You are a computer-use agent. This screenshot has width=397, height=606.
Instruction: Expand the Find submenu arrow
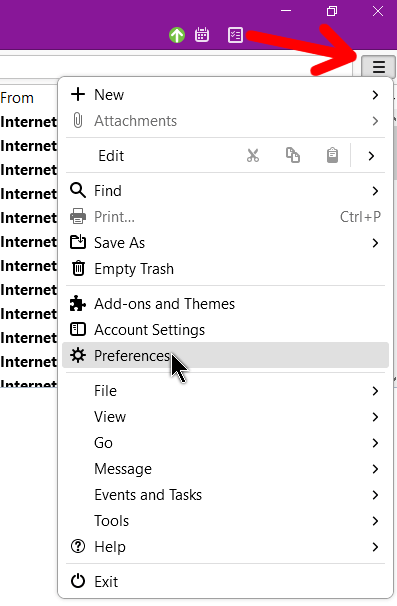[x=375, y=191]
